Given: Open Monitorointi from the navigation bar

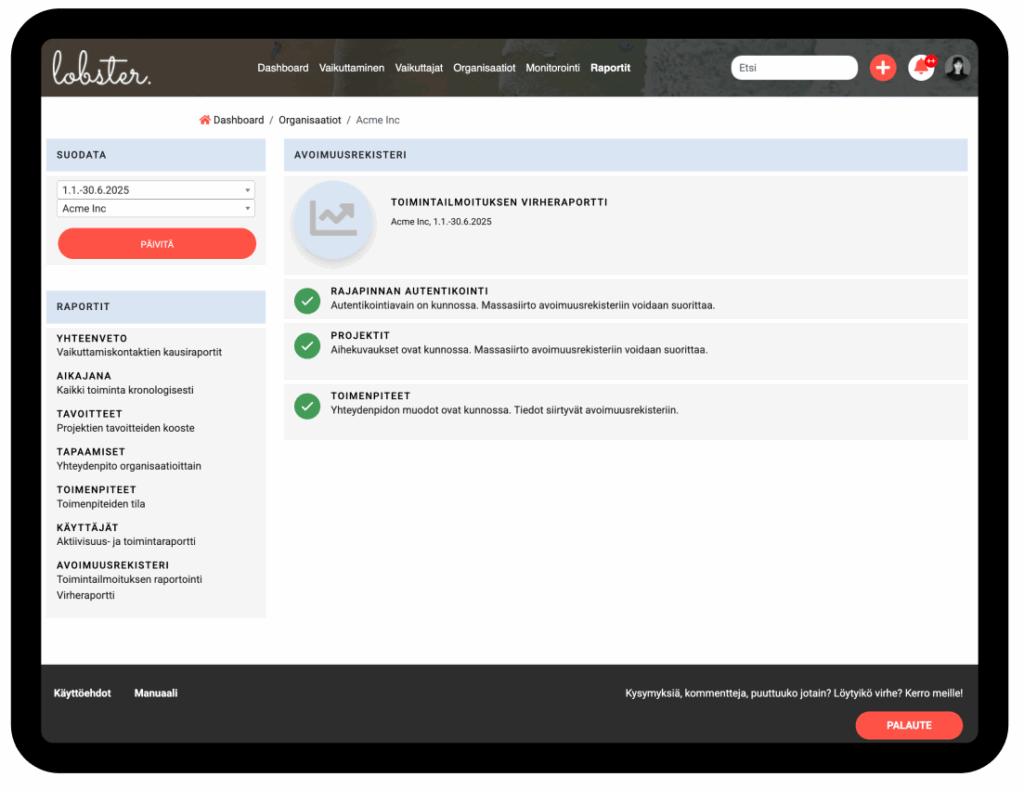Looking at the screenshot, I should pos(553,68).
